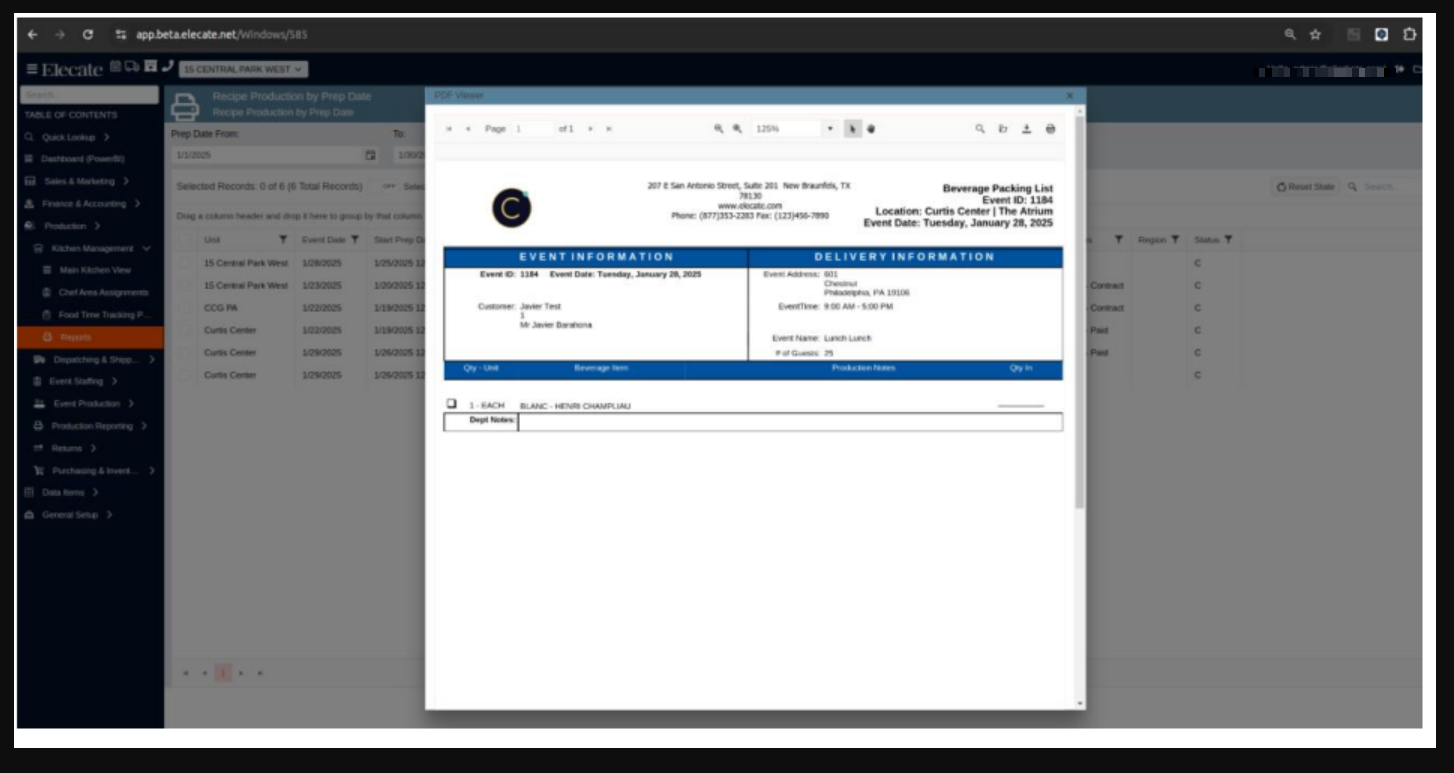This screenshot has width=1454, height=773.
Task: Go to next page in PDF viewer
Action: 590,129
